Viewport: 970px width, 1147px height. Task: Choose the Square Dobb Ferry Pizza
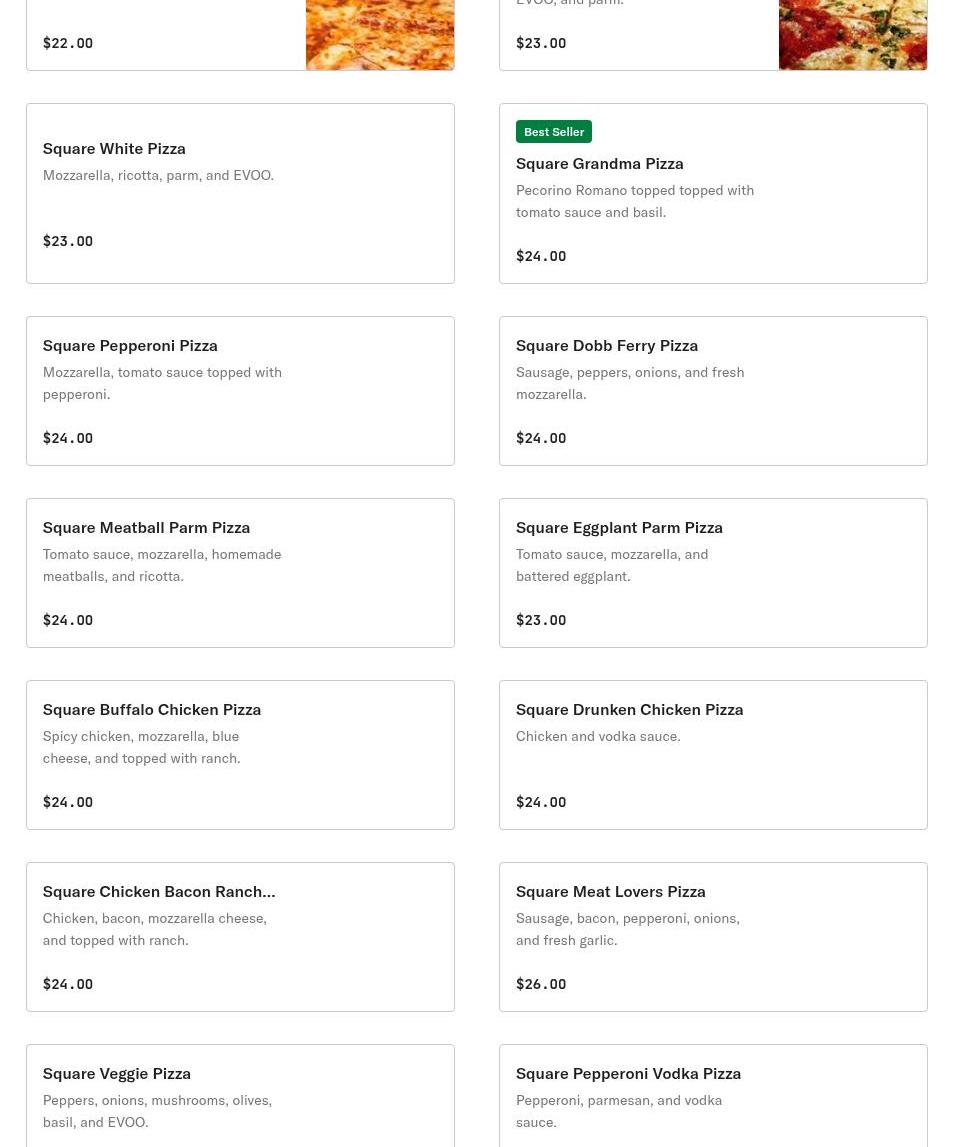click(x=606, y=345)
